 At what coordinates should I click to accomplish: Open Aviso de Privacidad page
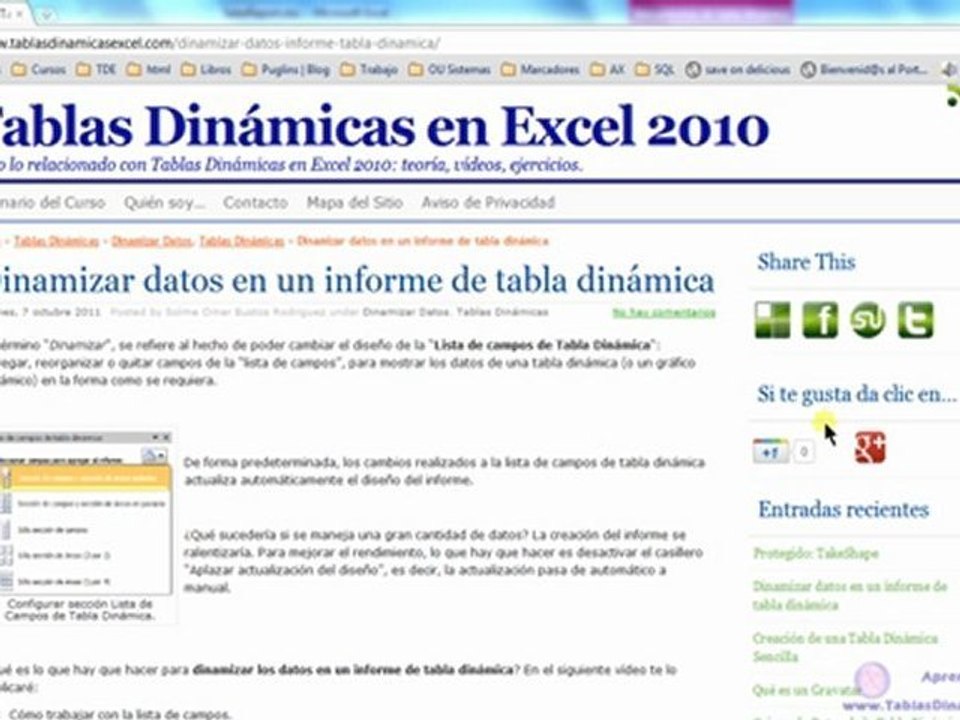[x=488, y=203]
